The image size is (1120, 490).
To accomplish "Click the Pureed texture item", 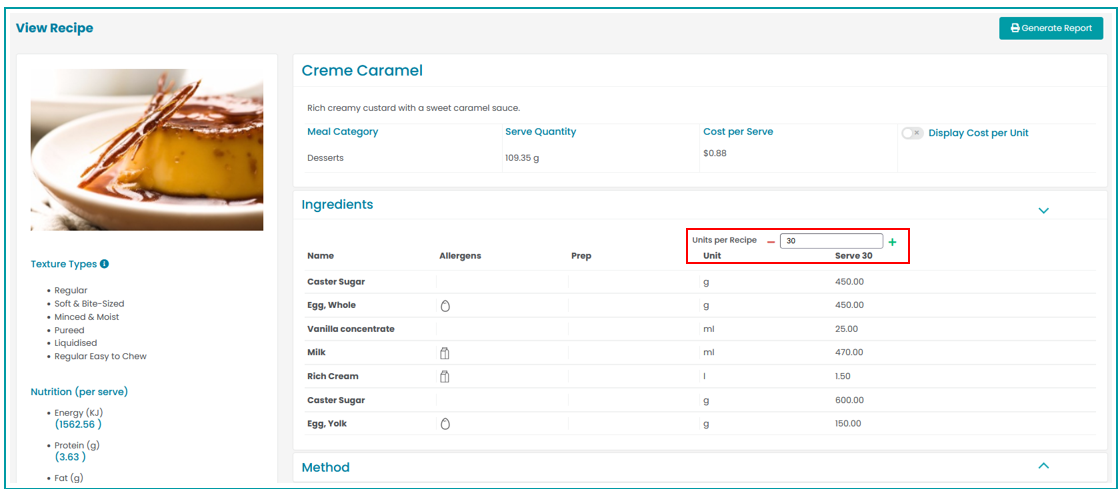I will point(69,330).
